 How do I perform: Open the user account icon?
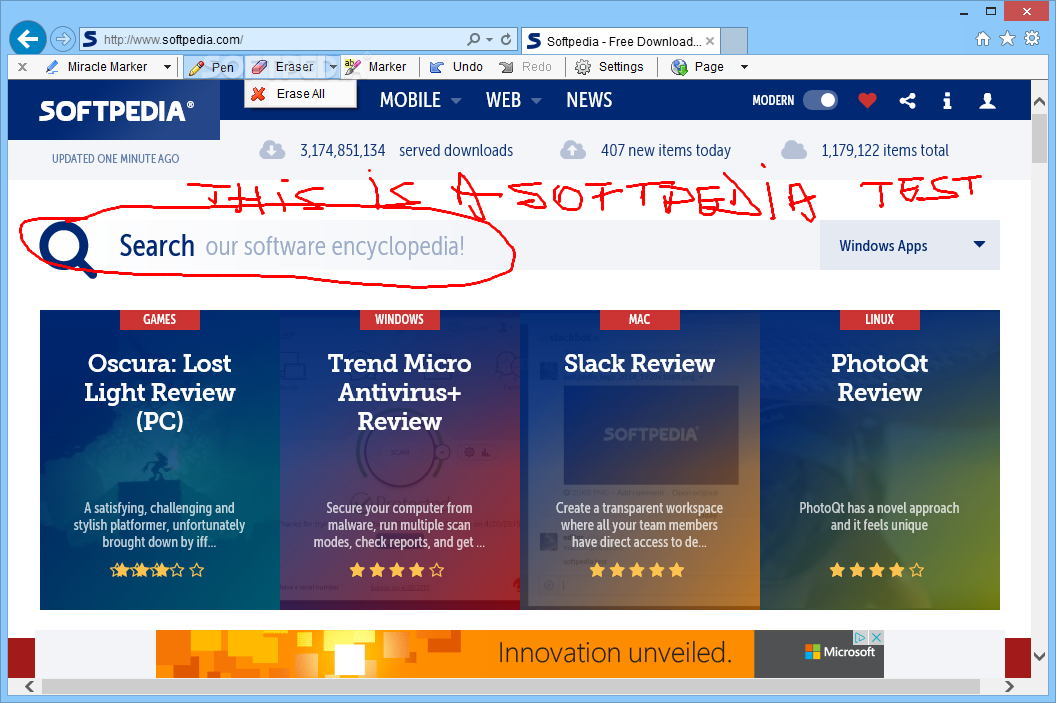click(x=987, y=100)
